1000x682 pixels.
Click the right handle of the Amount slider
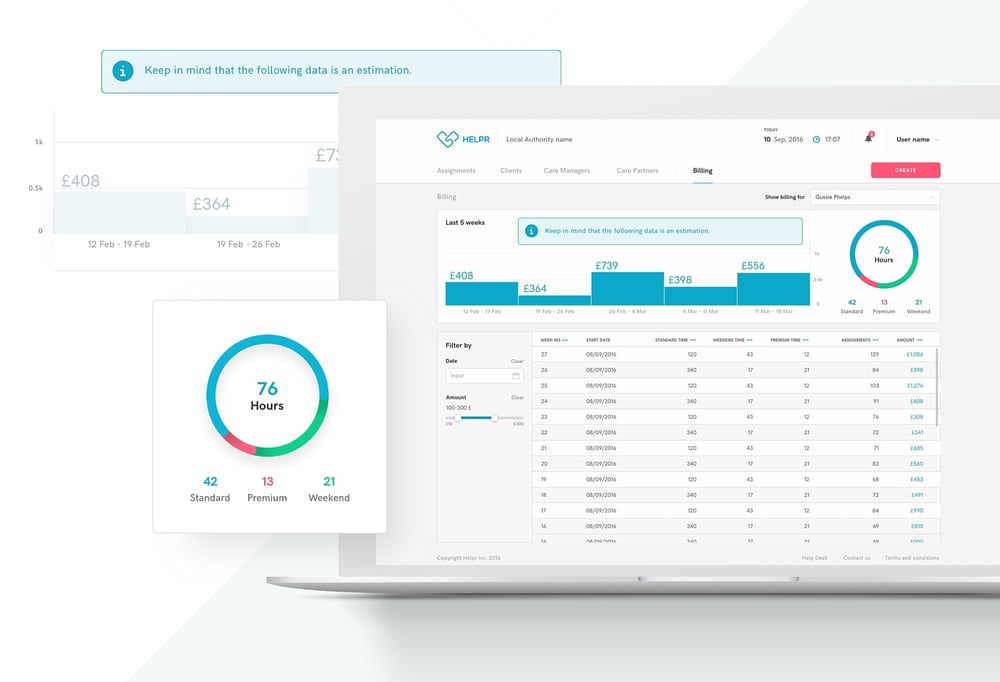(x=494, y=417)
